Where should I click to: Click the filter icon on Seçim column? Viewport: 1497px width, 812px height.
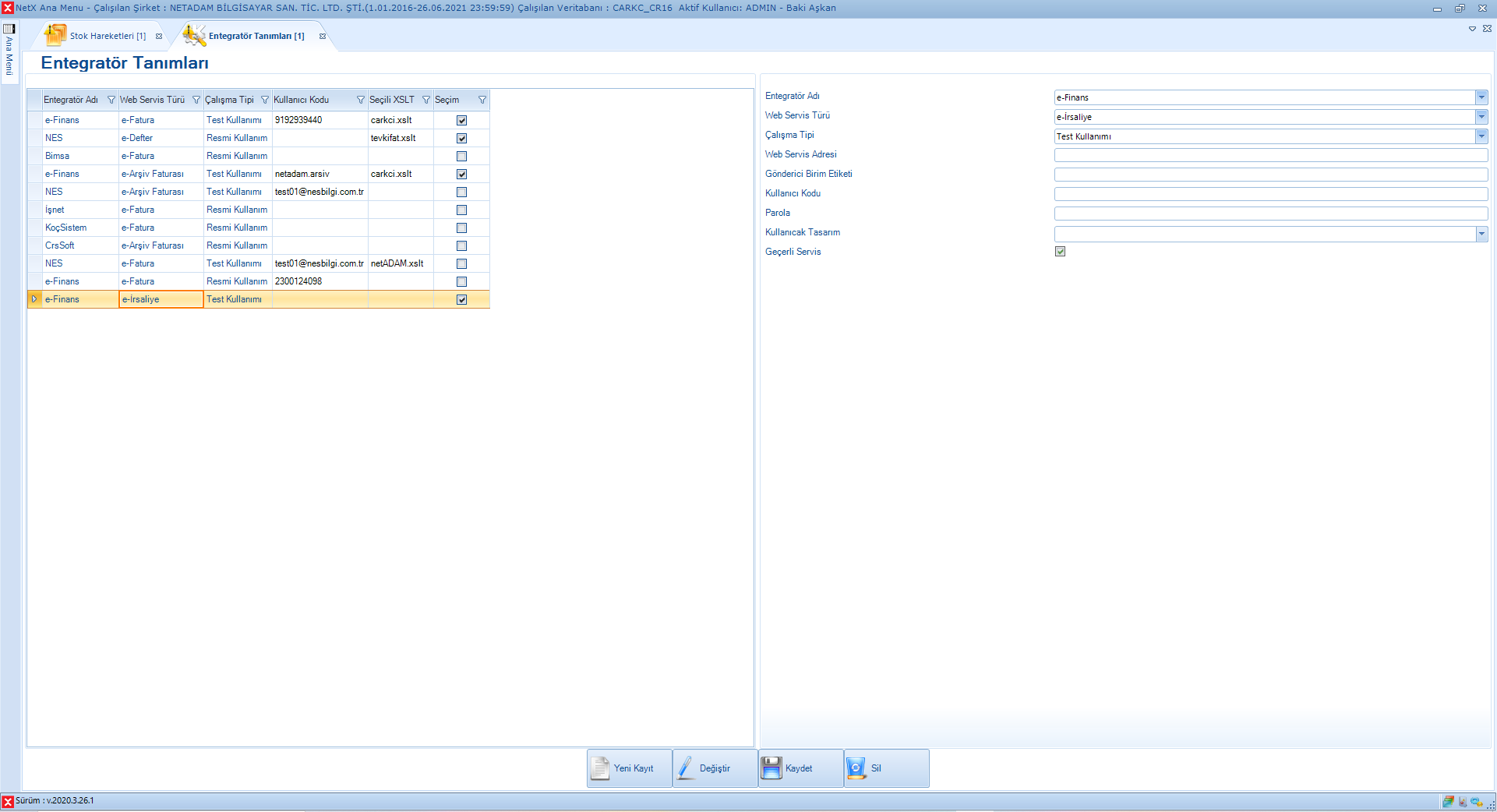coord(482,100)
